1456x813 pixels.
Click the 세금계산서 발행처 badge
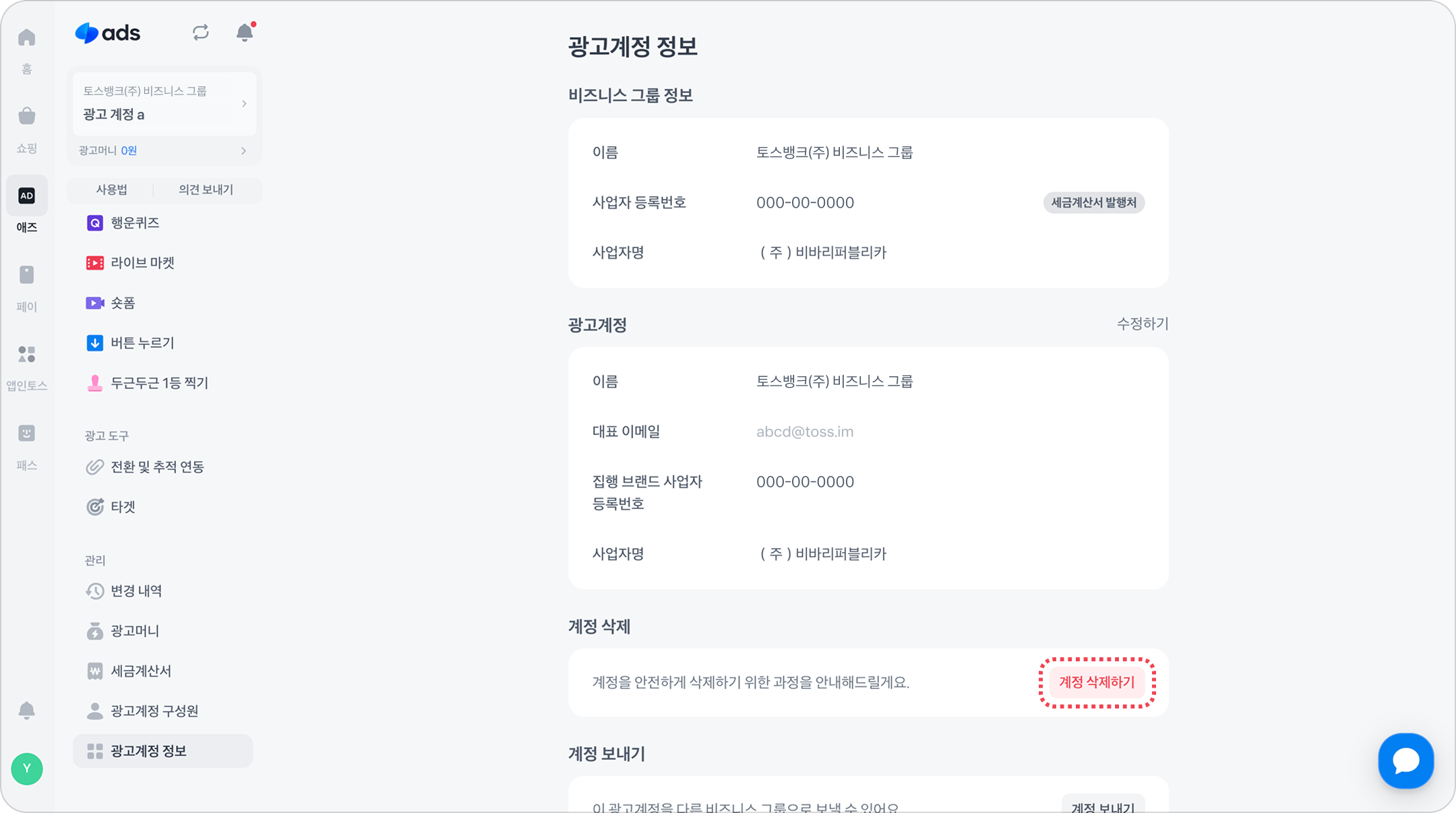pos(1093,203)
